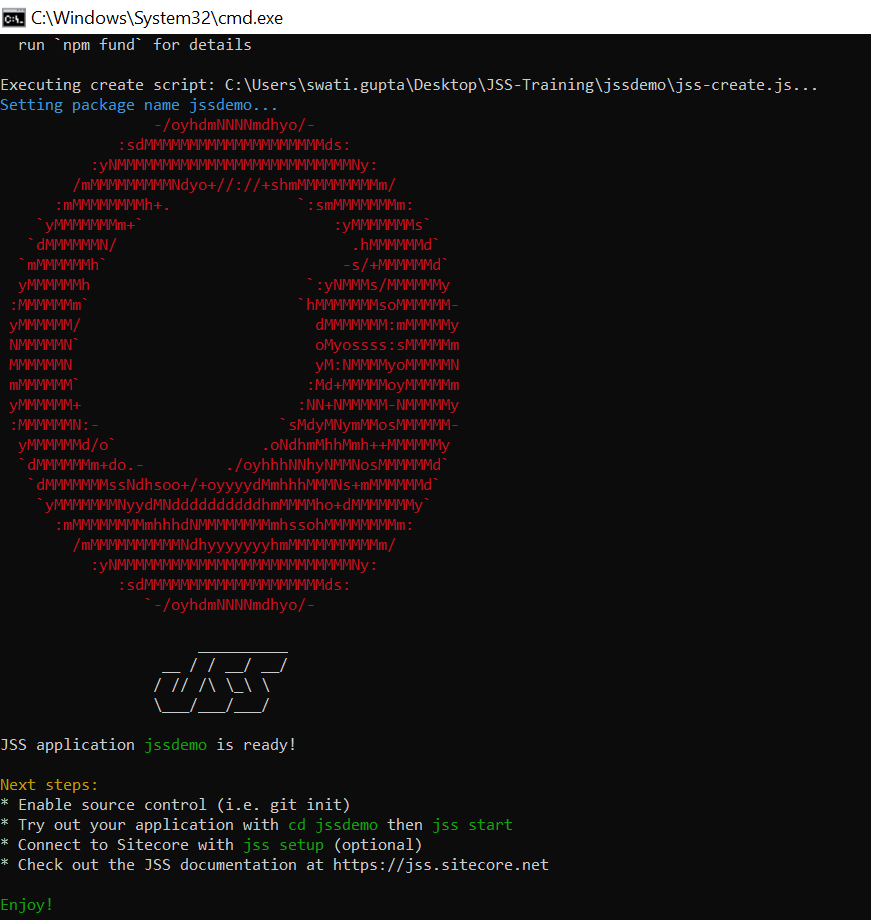Click the yellow "Next steps:" heading

click(x=49, y=785)
